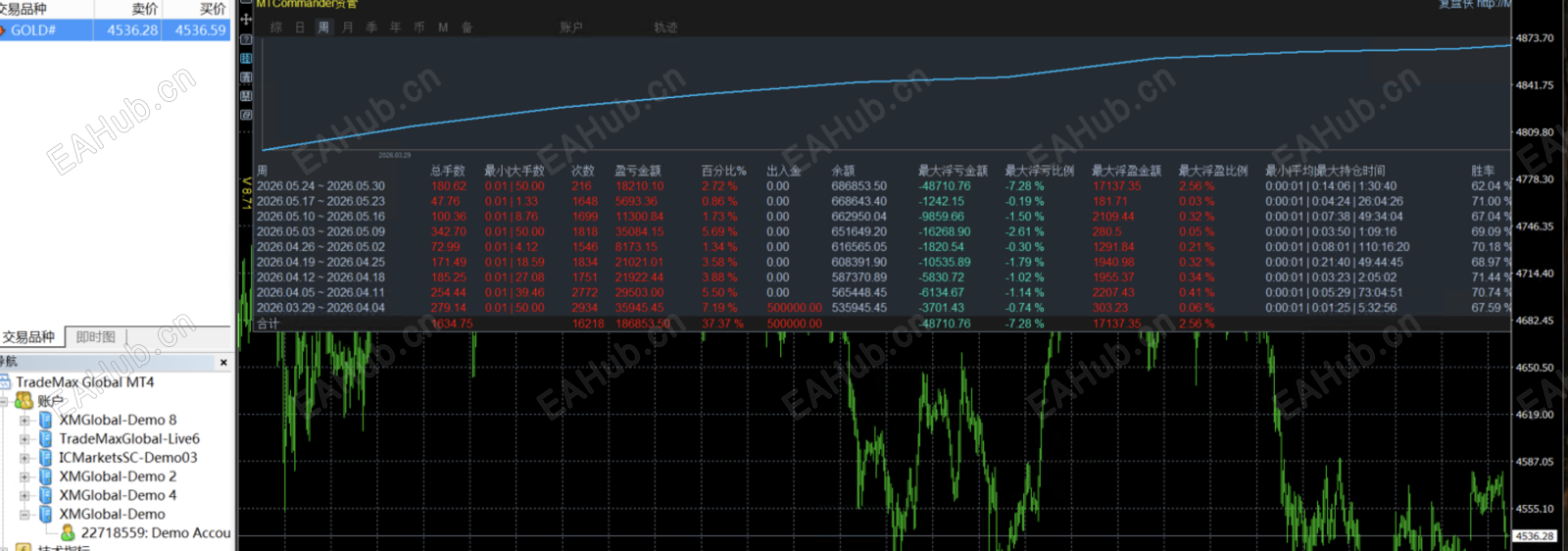Viewport: 1568px width, 551px height.
Task: Collapse the 账户 accounts tree node
Action: coord(4,402)
